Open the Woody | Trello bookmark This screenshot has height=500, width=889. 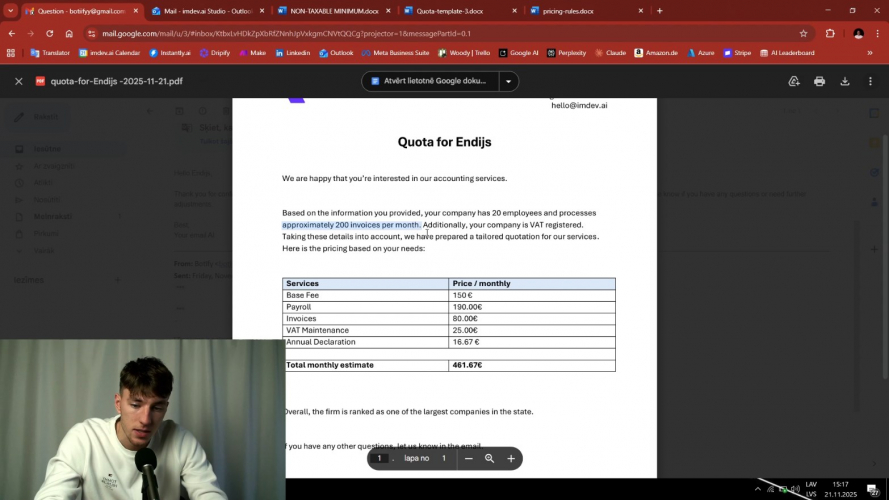pos(464,53)
